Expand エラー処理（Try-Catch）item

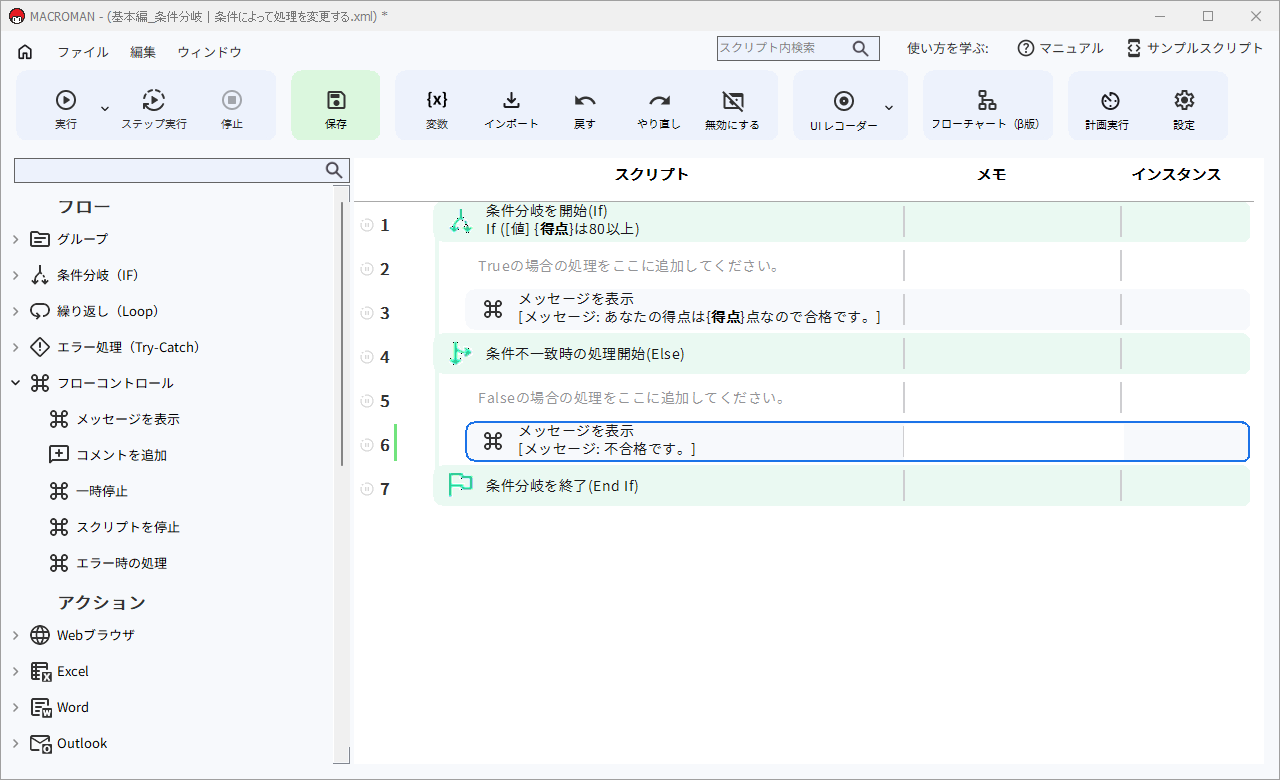pyautogui.click(x=16, y=347)
